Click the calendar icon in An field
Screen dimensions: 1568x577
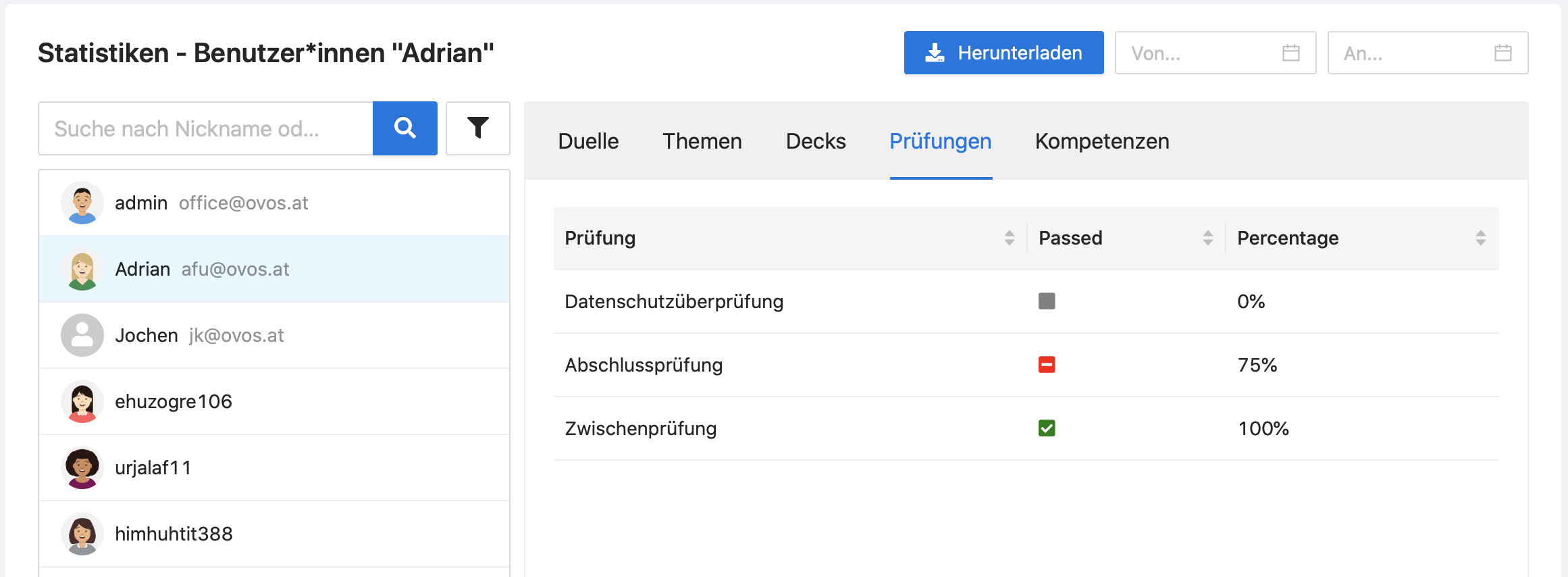click(x=1503, y=53)
